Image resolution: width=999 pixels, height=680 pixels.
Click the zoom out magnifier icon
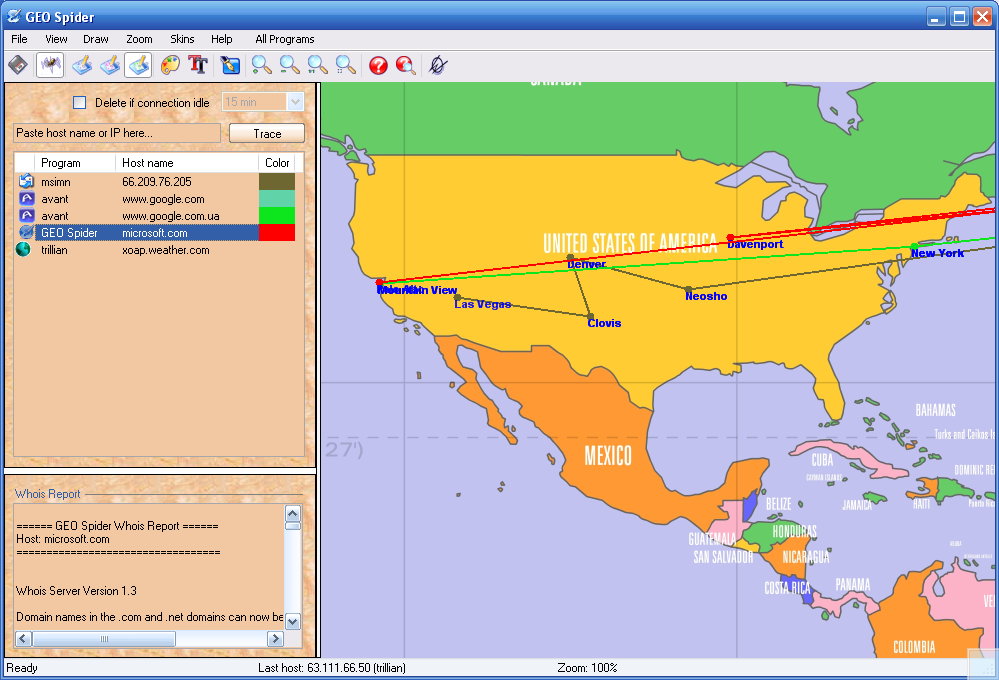tap(289, 65)
